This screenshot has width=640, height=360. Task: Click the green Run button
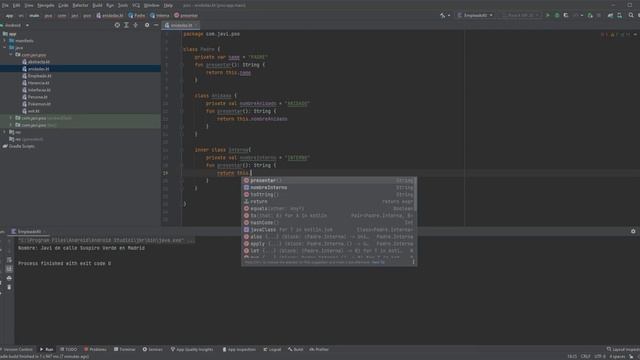[x=548, y=16]
